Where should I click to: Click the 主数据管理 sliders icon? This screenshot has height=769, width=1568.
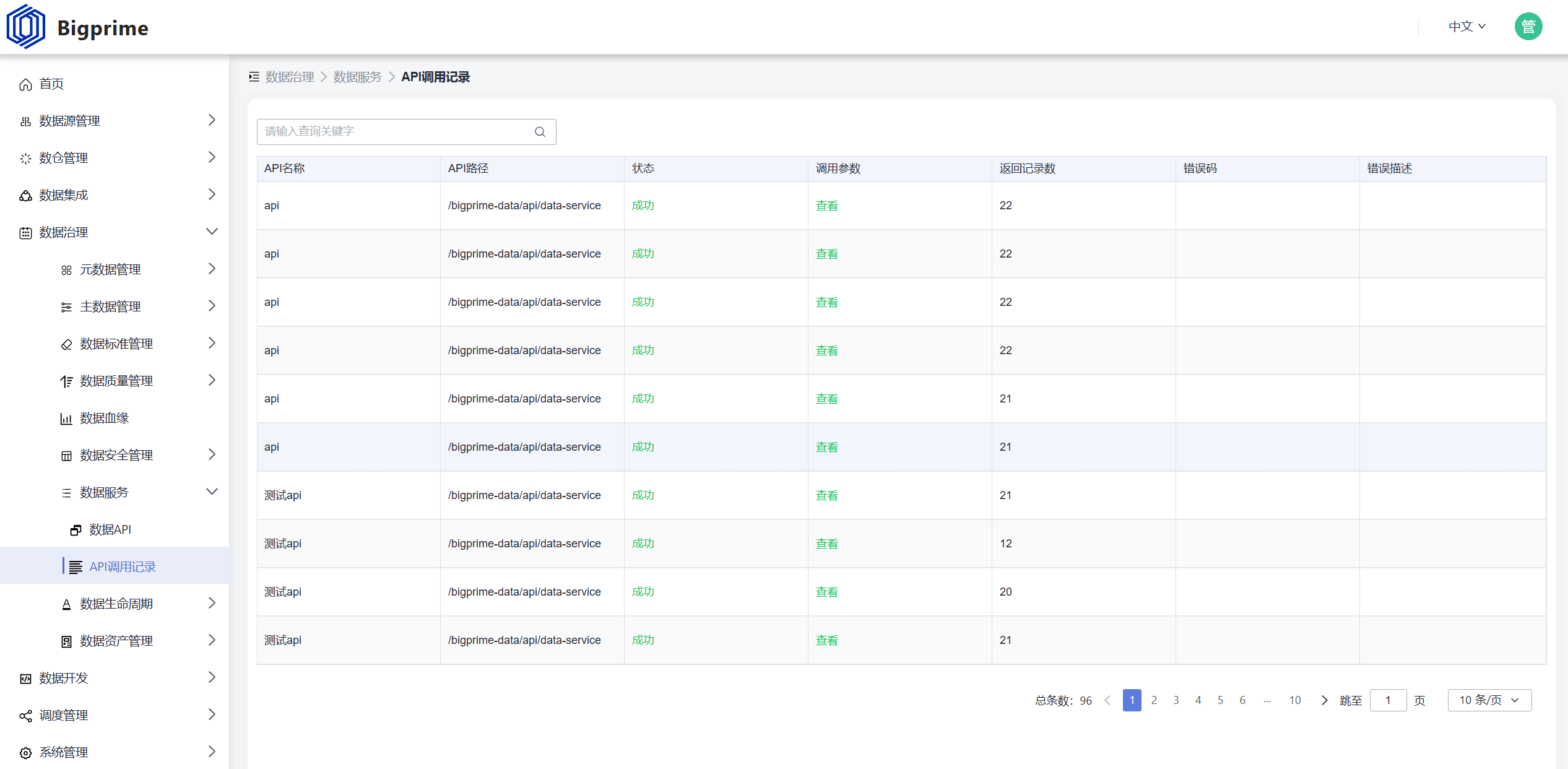[x=66, y=307]
